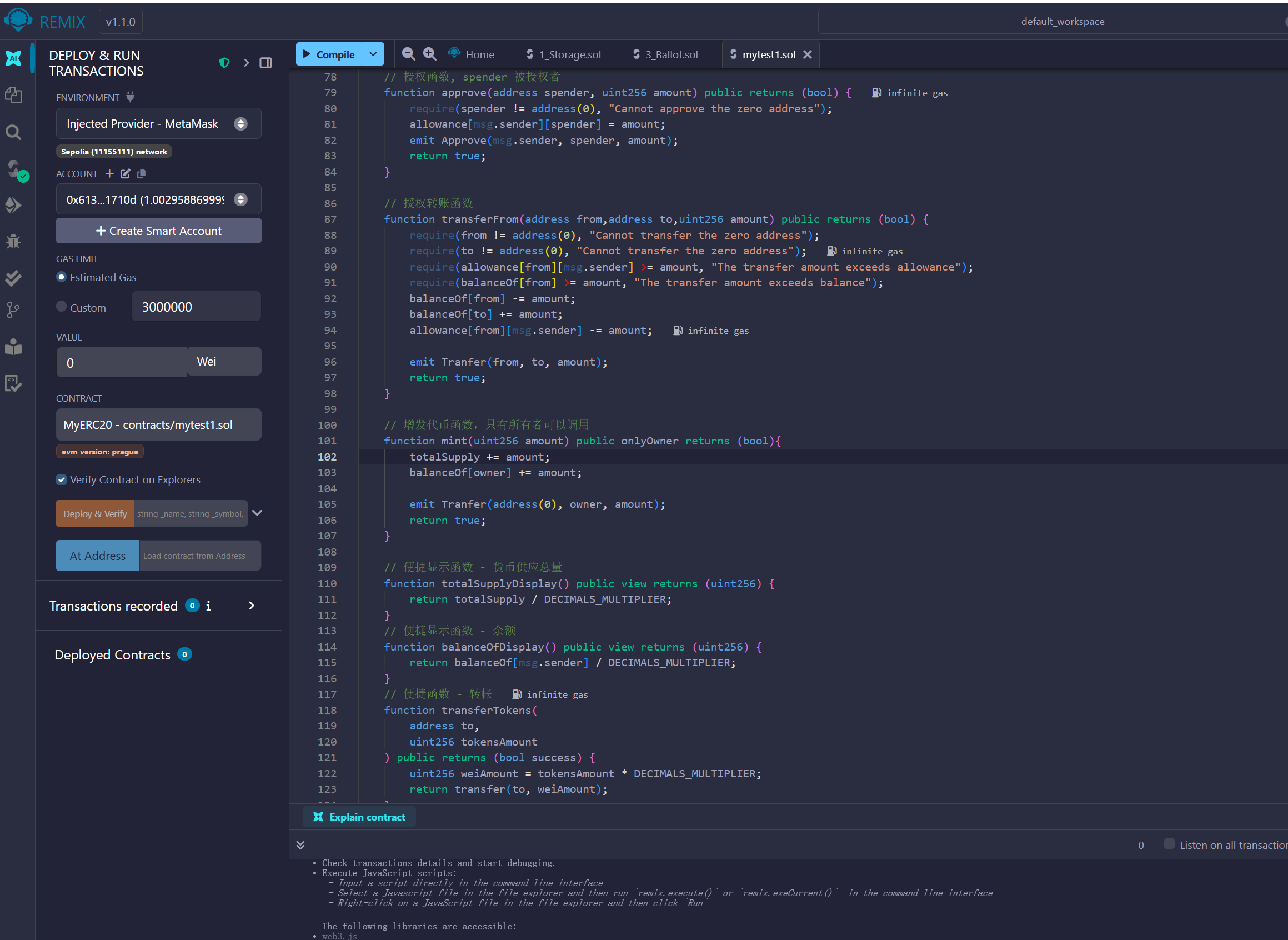The width and height of the screenshot is (1288, 940).
Task: Copy account address icon
Action: (x=142, y=173)
